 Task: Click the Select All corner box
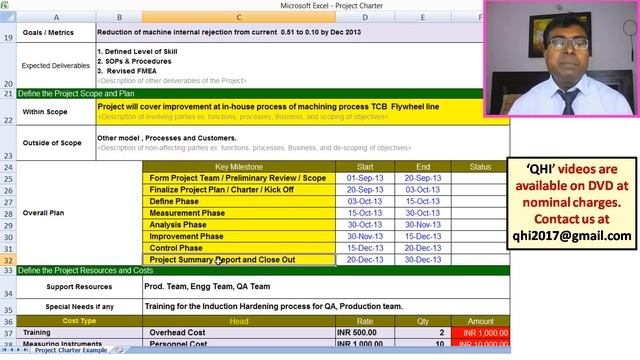8,17
